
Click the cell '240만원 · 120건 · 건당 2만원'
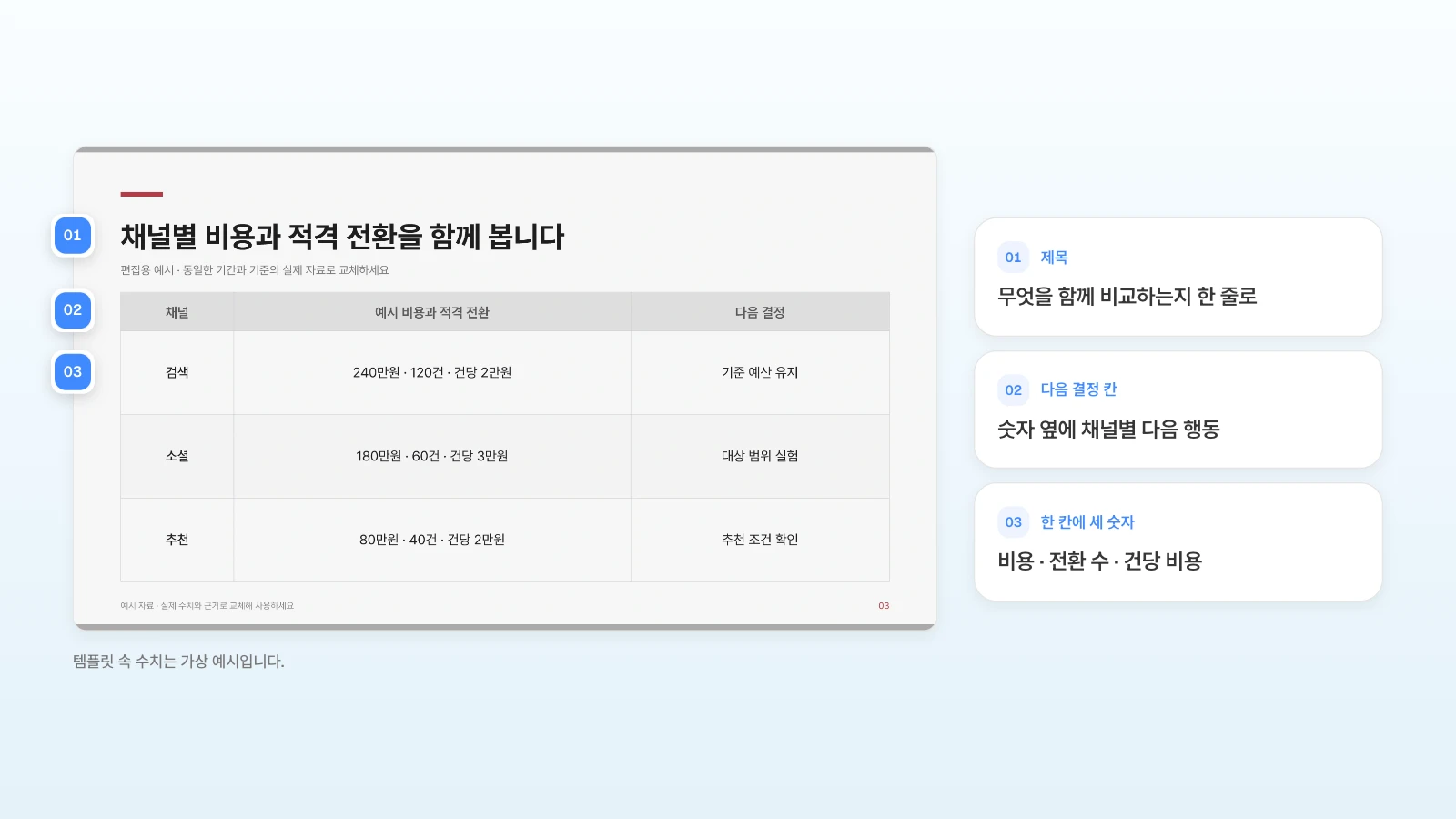tap(432, 372)
